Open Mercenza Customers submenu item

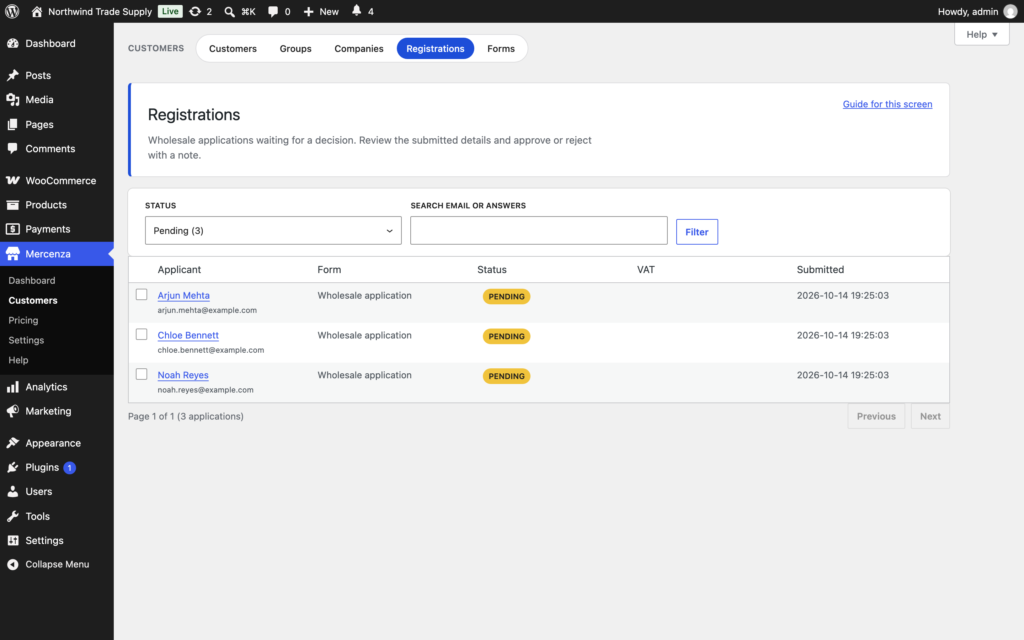click(33, 300)
